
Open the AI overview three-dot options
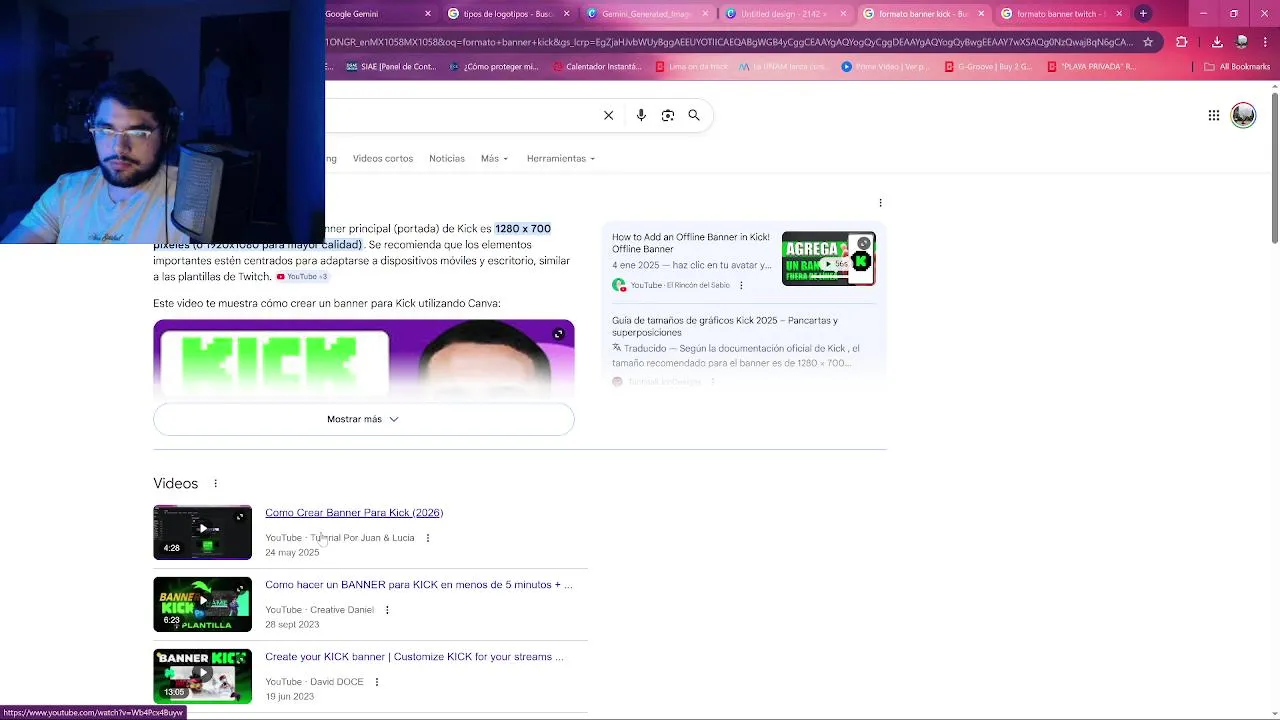pyautogui.click(x=880, y=203)
